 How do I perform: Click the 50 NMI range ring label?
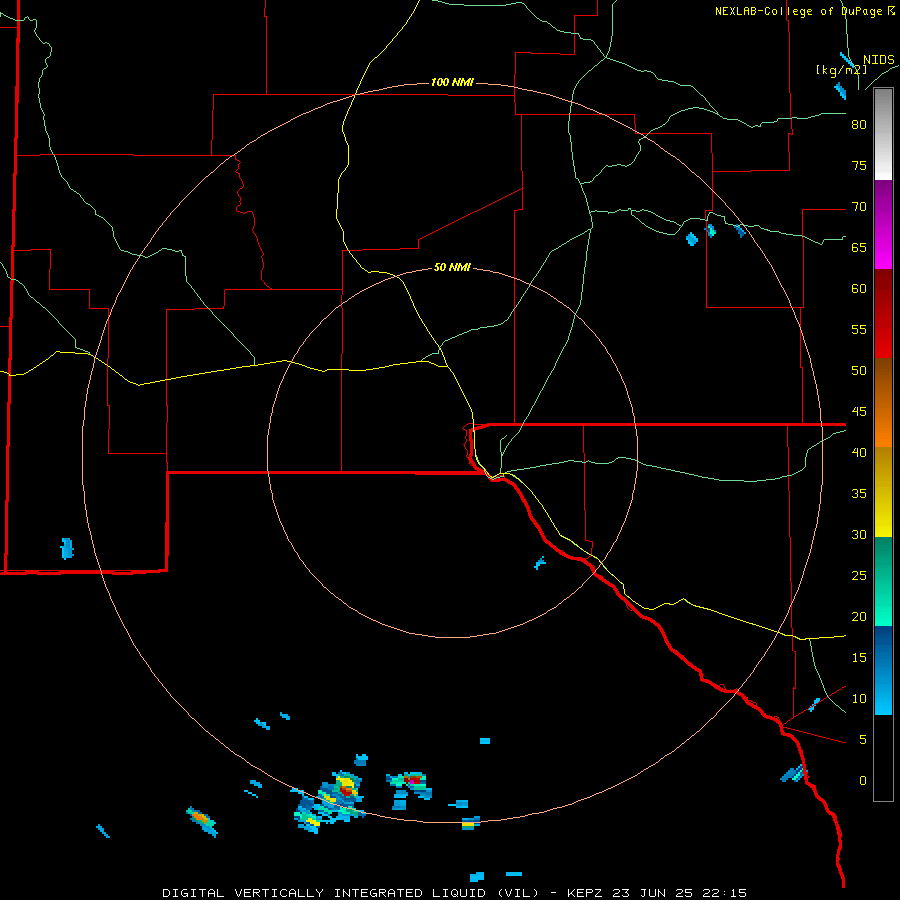[x=452, y=267]
